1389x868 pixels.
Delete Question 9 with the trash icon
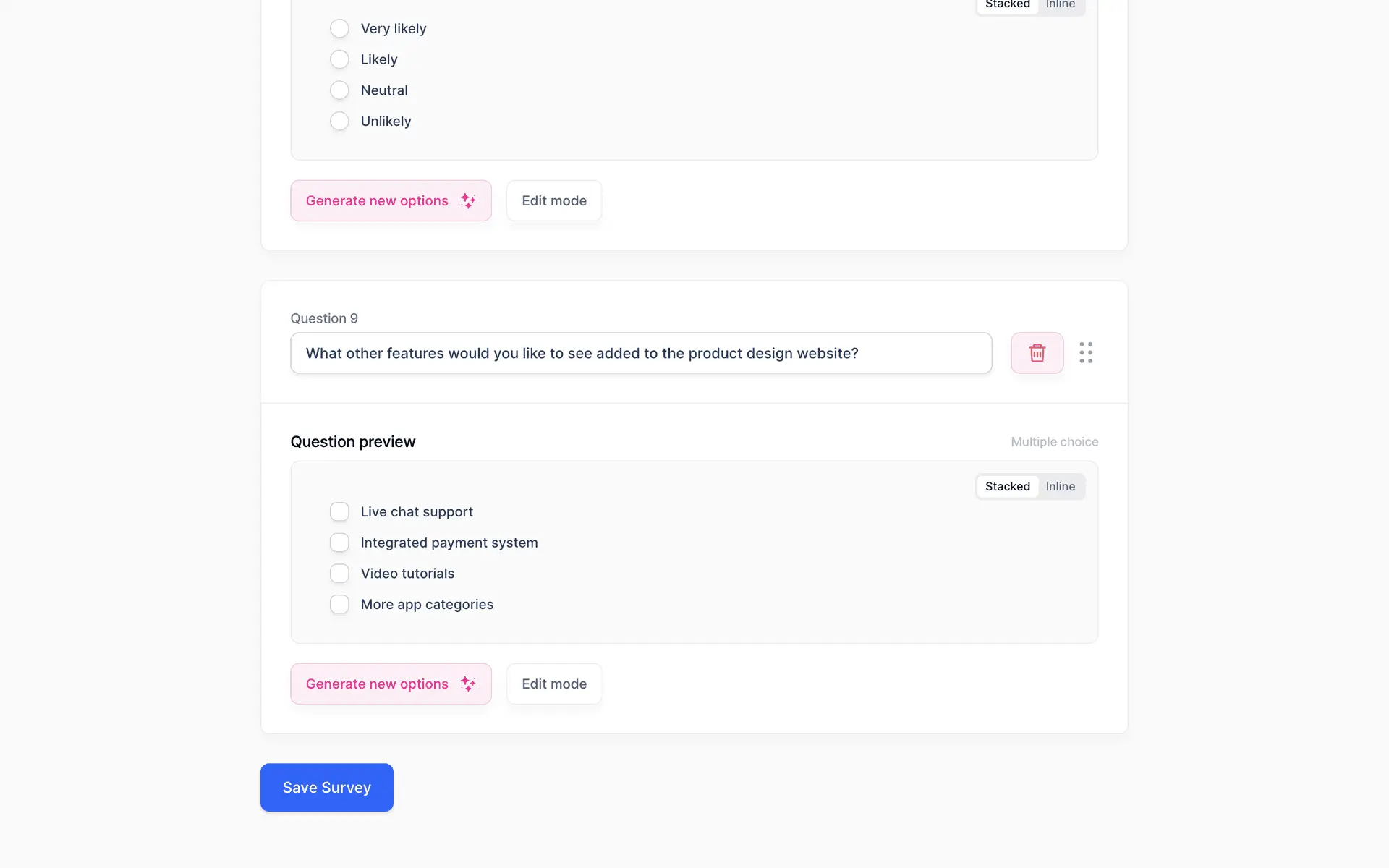[1037, 353]
